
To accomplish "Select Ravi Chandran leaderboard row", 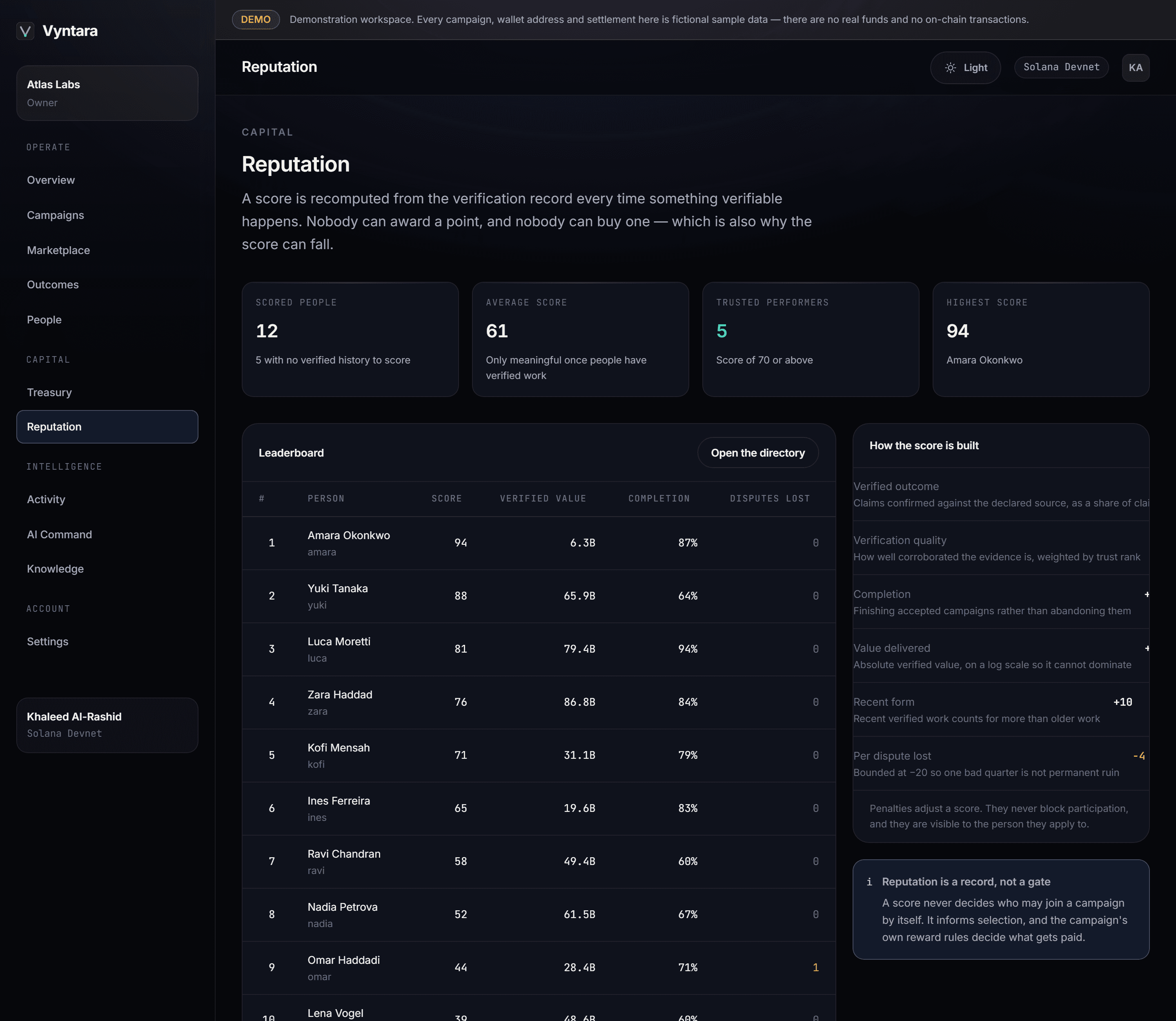I will coord(539,861).
